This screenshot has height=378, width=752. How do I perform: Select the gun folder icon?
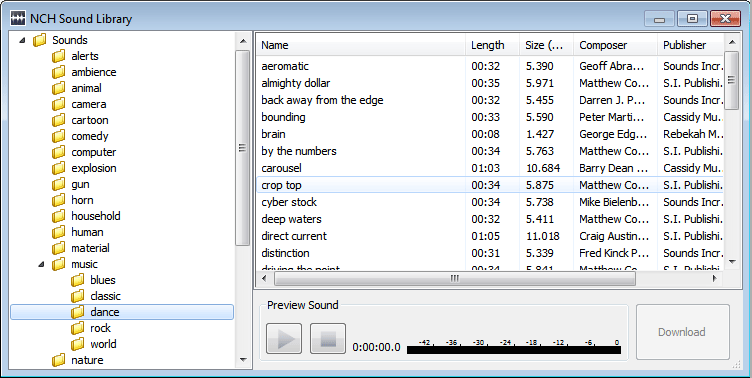pyautogui.click(x=59, y=184)
